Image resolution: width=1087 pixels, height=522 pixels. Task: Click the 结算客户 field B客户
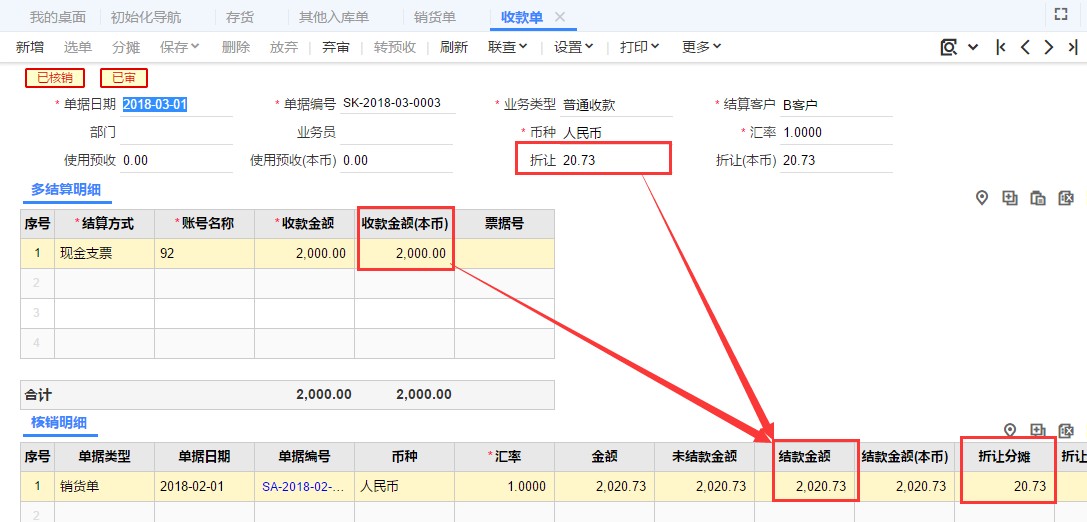tap(837, 105)
